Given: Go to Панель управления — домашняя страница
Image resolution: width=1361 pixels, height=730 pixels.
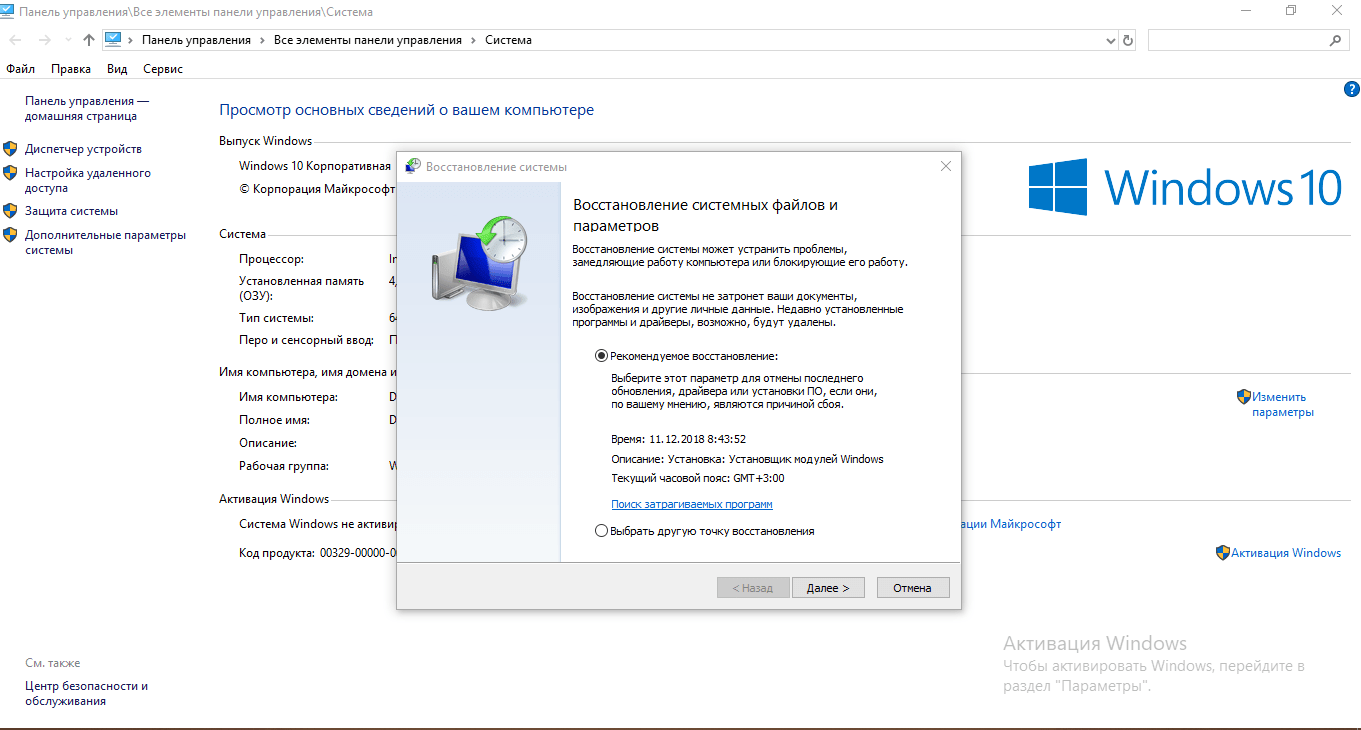Looking at the screenshot, I should point(87,109).
